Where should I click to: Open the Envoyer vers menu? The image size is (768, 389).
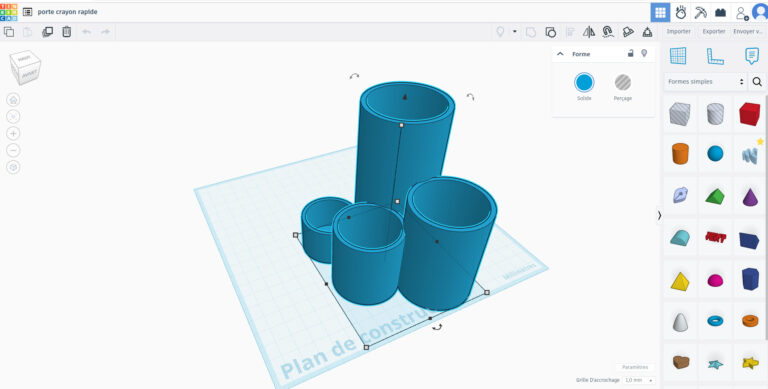(x=748, y=31)
